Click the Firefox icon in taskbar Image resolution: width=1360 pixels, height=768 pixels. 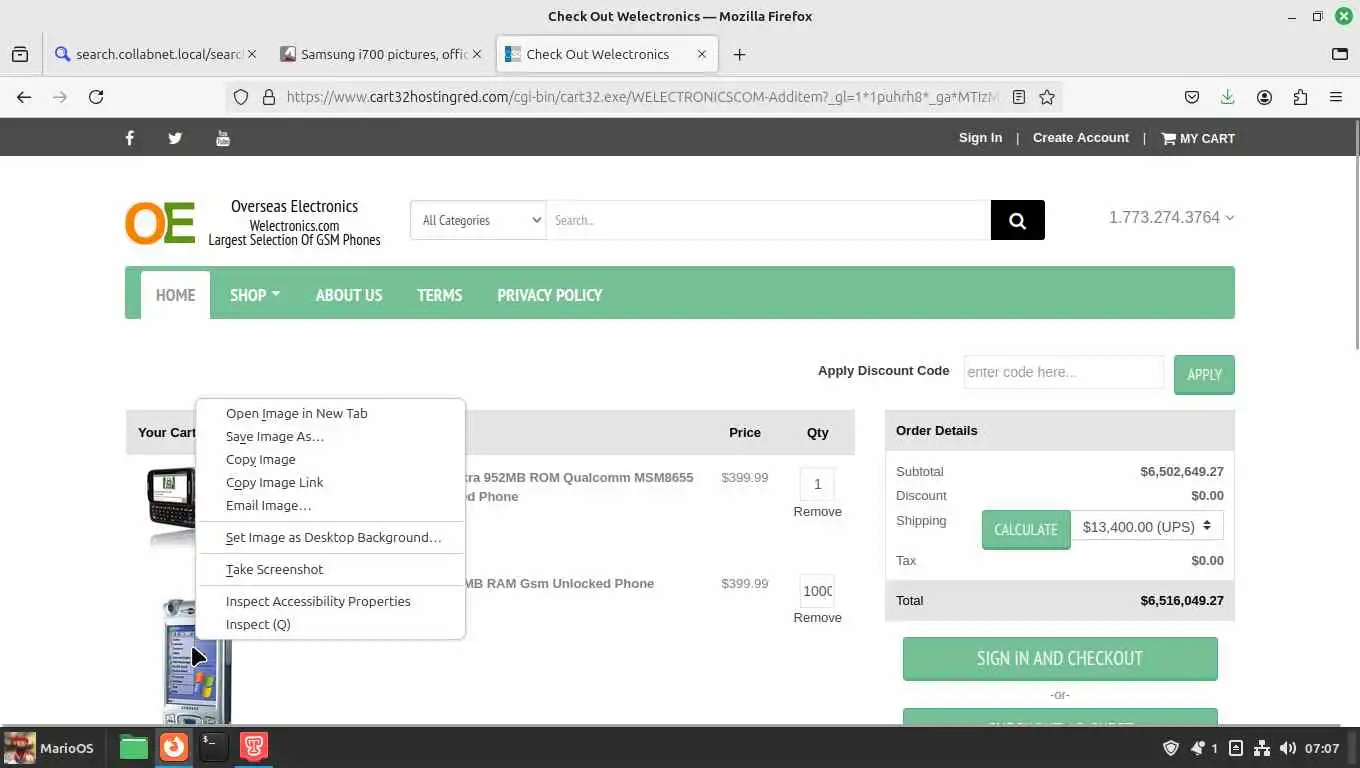pos(174,747)
